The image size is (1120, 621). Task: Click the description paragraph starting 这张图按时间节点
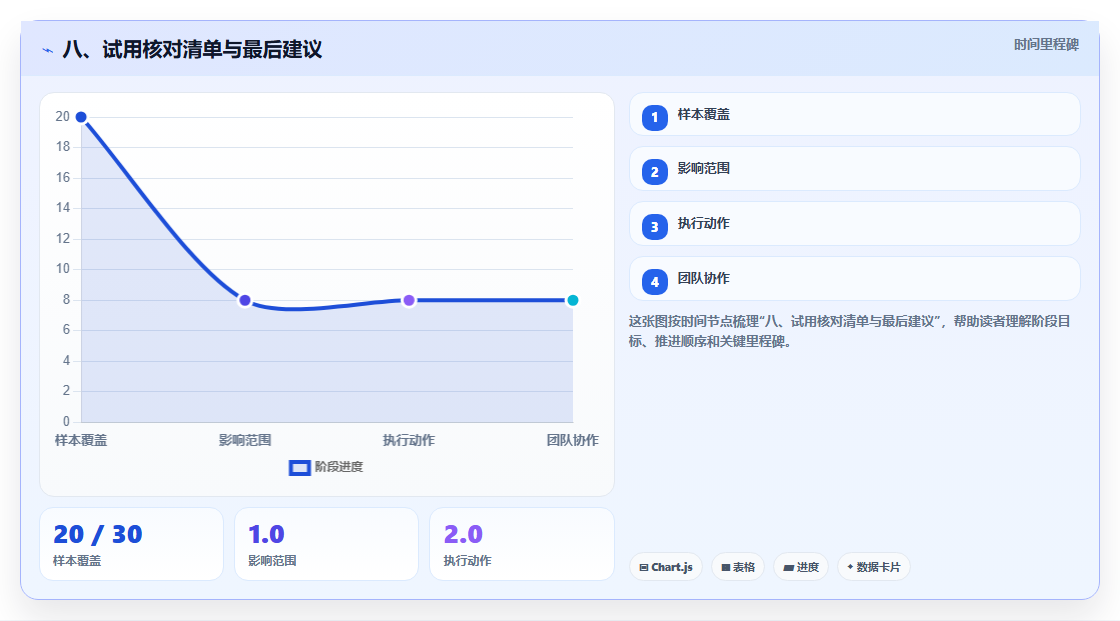pos(849,332)
